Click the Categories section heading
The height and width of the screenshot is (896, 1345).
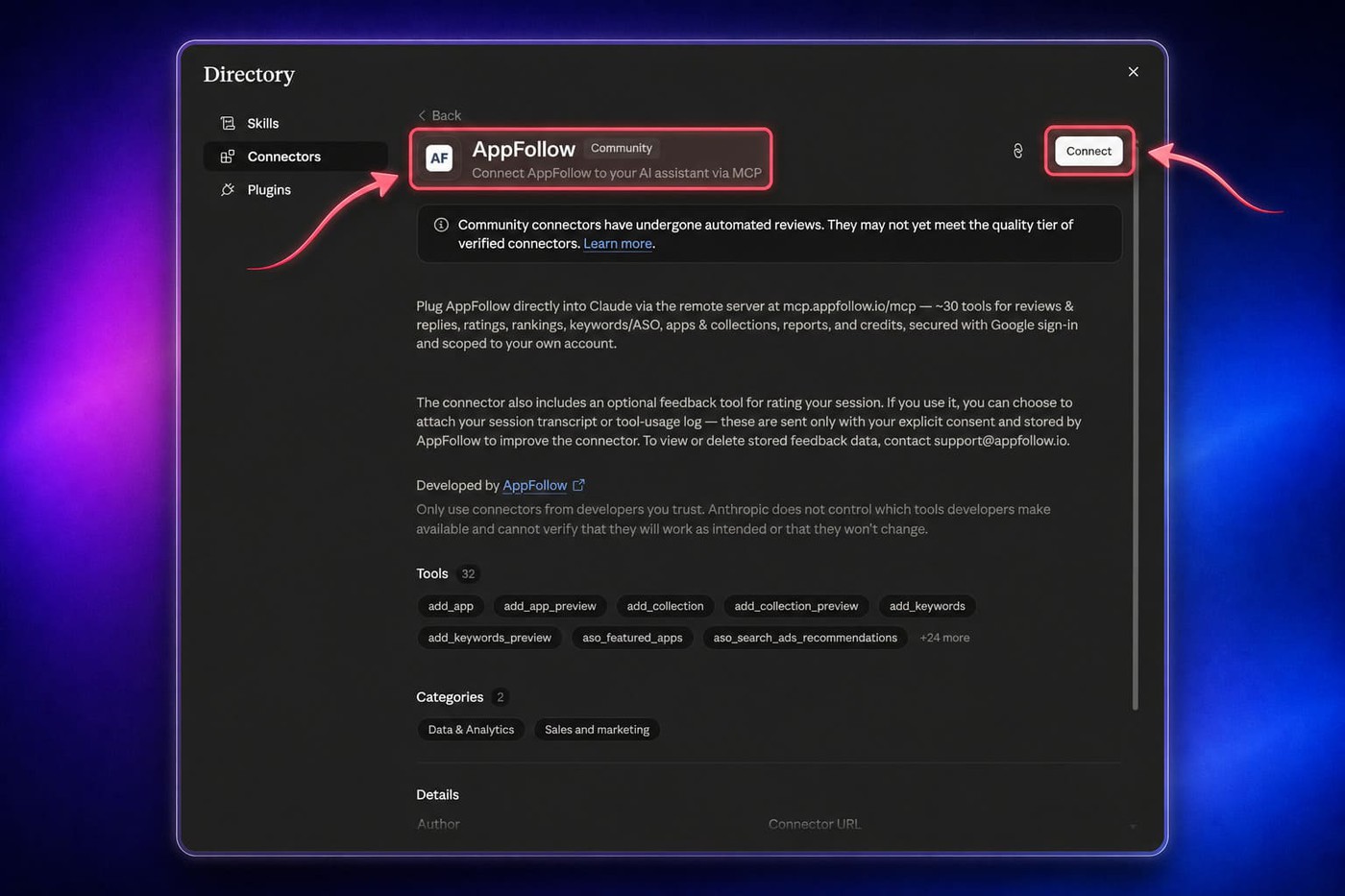pyautogui.click(x=450, y=697)
